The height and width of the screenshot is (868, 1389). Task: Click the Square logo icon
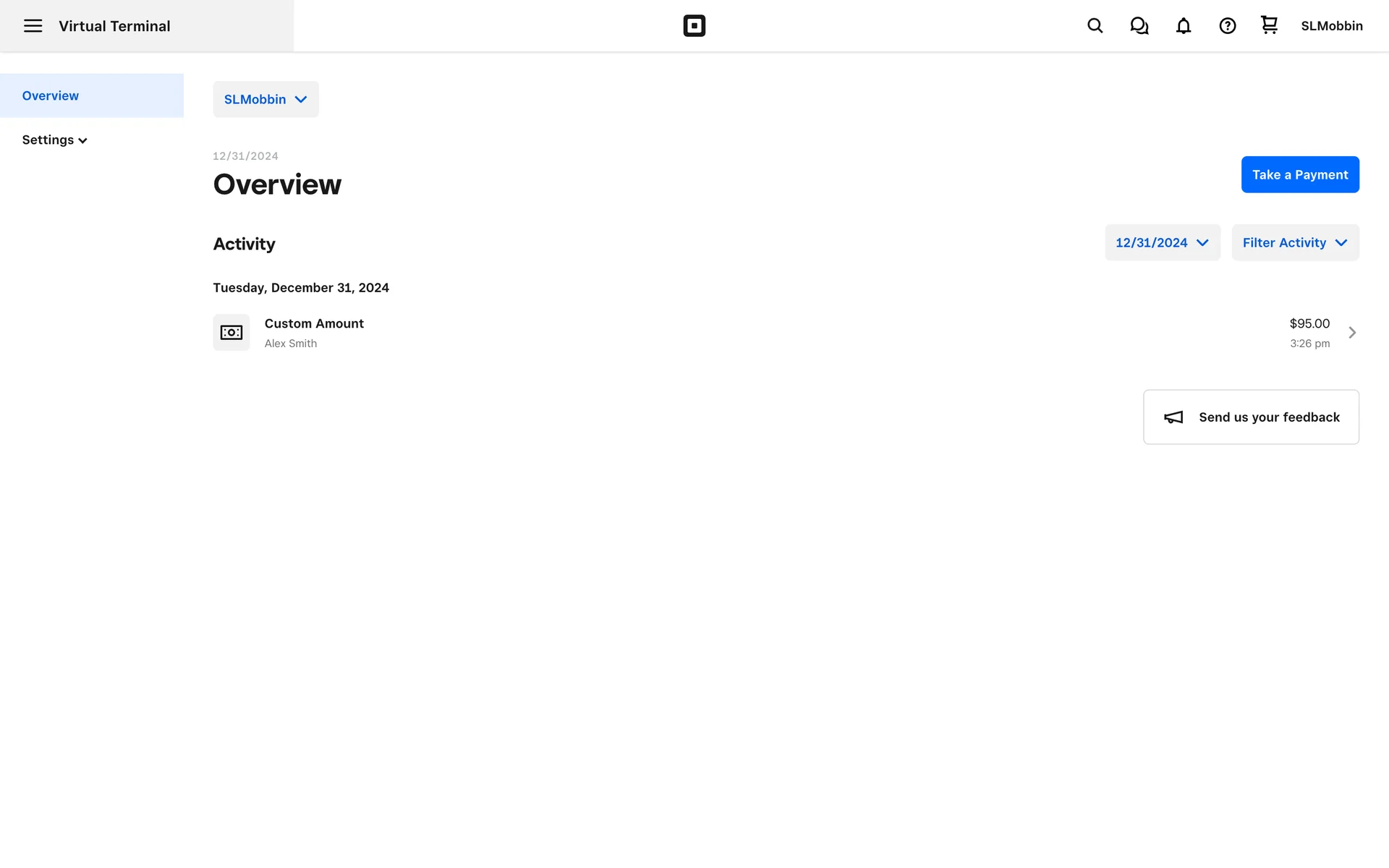[x=694, y=26]
